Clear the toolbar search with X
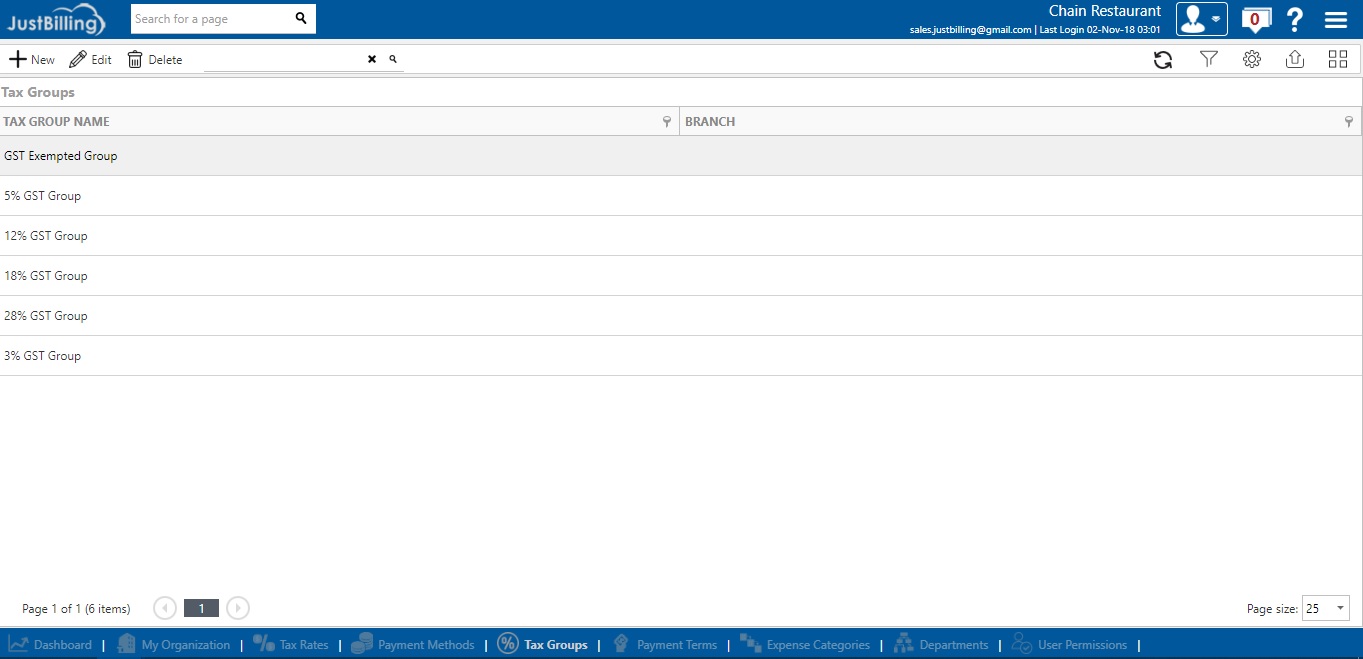This screenshot has height=659, width=1363. pyautogui.click(x=372, y=60)
